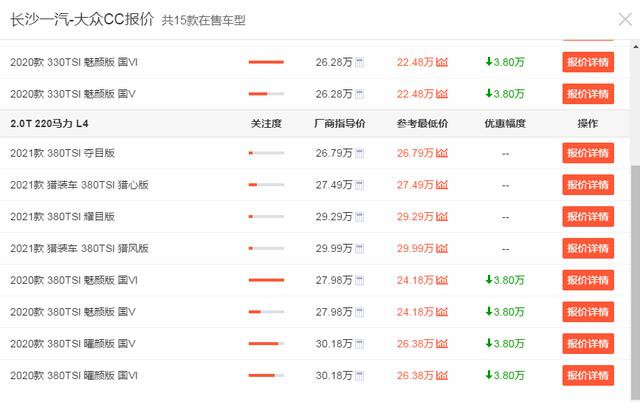The width and height of the screenshot is (640, 402).
Task: Show price trend chart for 380TSI 魅颜版 国VI
Action: [442, 280]
